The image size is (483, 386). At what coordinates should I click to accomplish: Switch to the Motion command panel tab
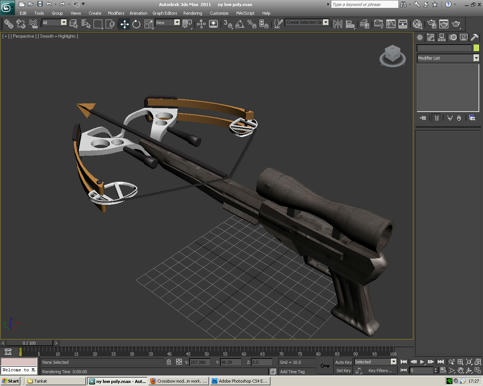click(452, 37)
